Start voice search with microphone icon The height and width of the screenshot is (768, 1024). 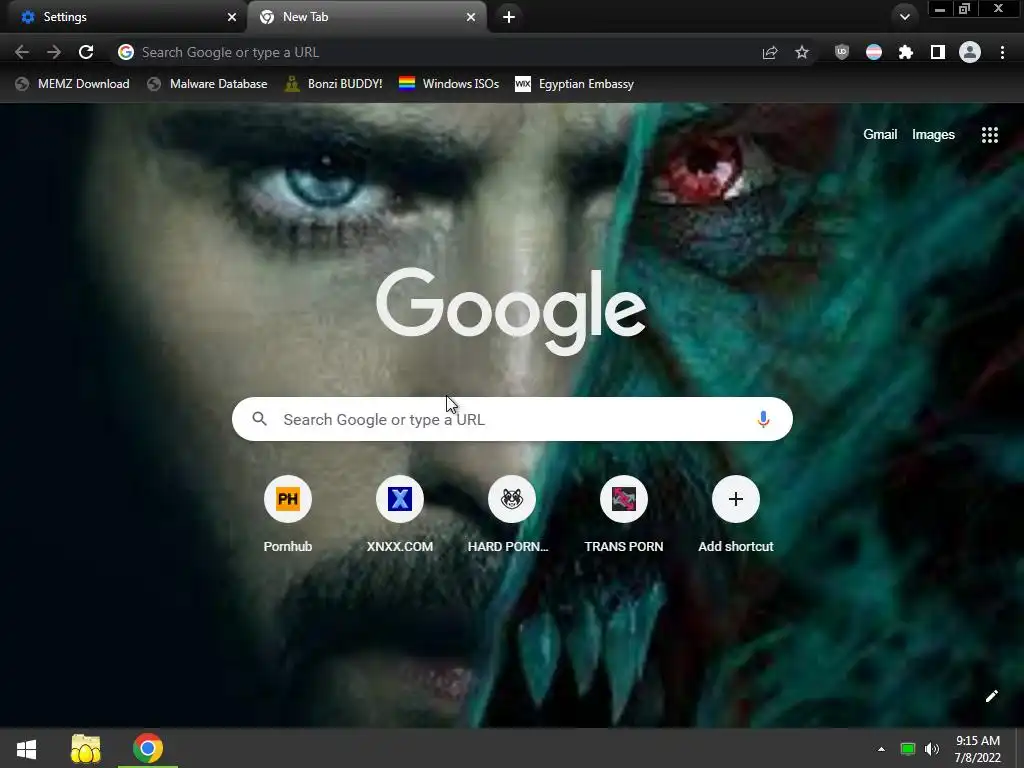[763, 419]
